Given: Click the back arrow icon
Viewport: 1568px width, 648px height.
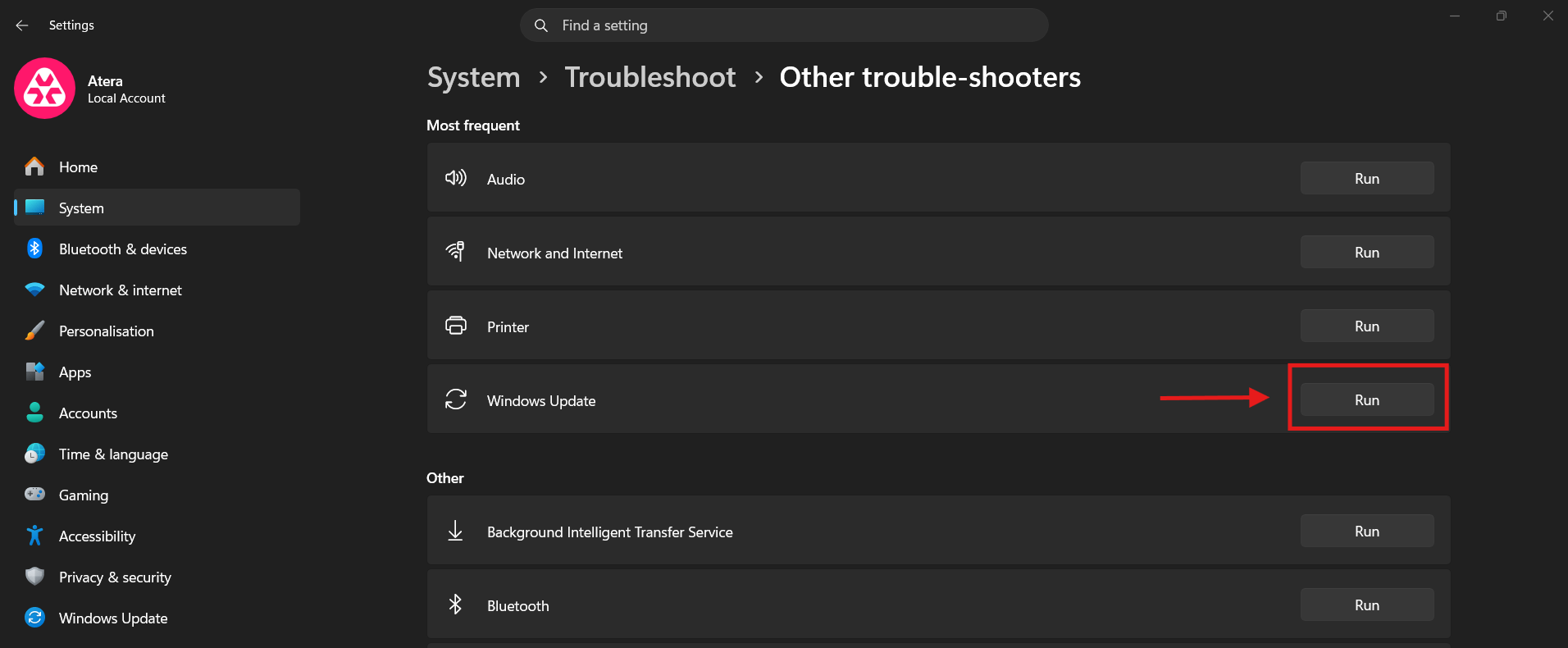Looking at the screenshot, I should [x=22, y=25].
